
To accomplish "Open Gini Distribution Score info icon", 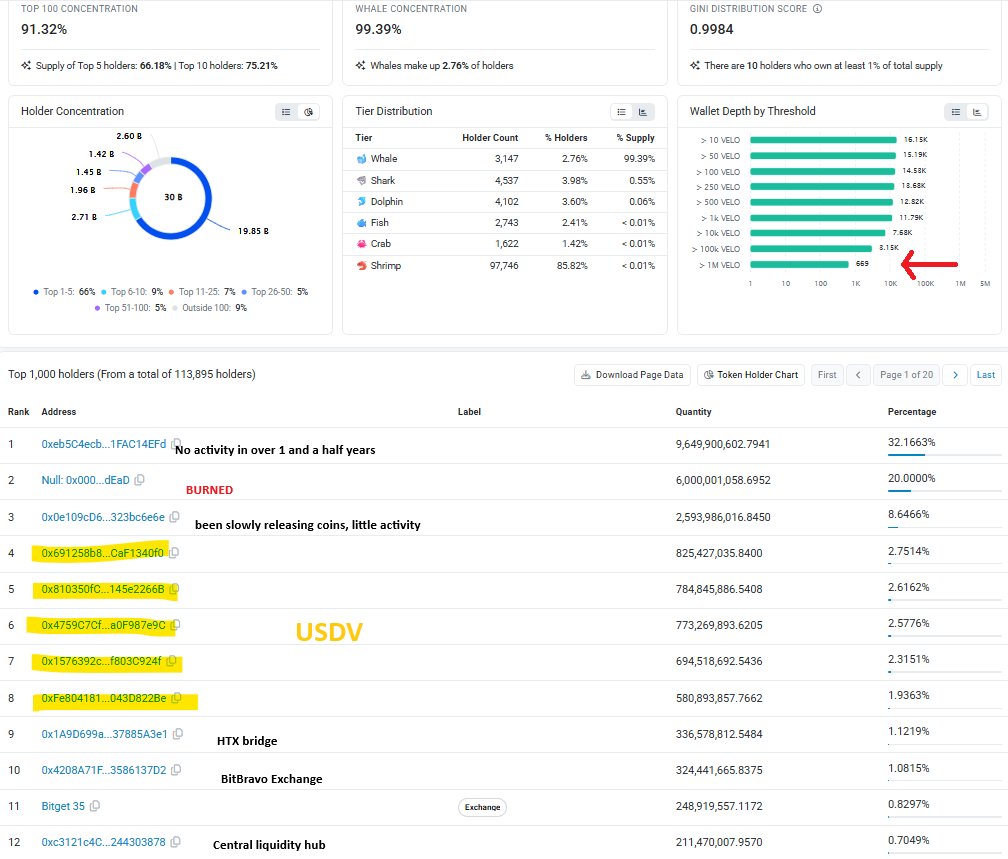I will pyautogui.click(x=817, y=9).
